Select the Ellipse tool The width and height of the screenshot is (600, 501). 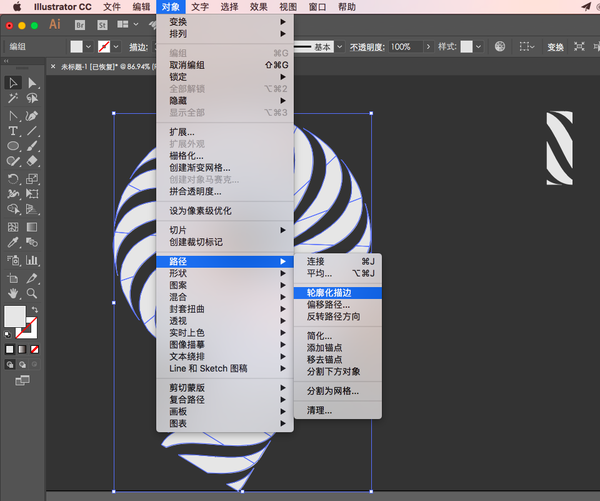(x=13, y=146)
